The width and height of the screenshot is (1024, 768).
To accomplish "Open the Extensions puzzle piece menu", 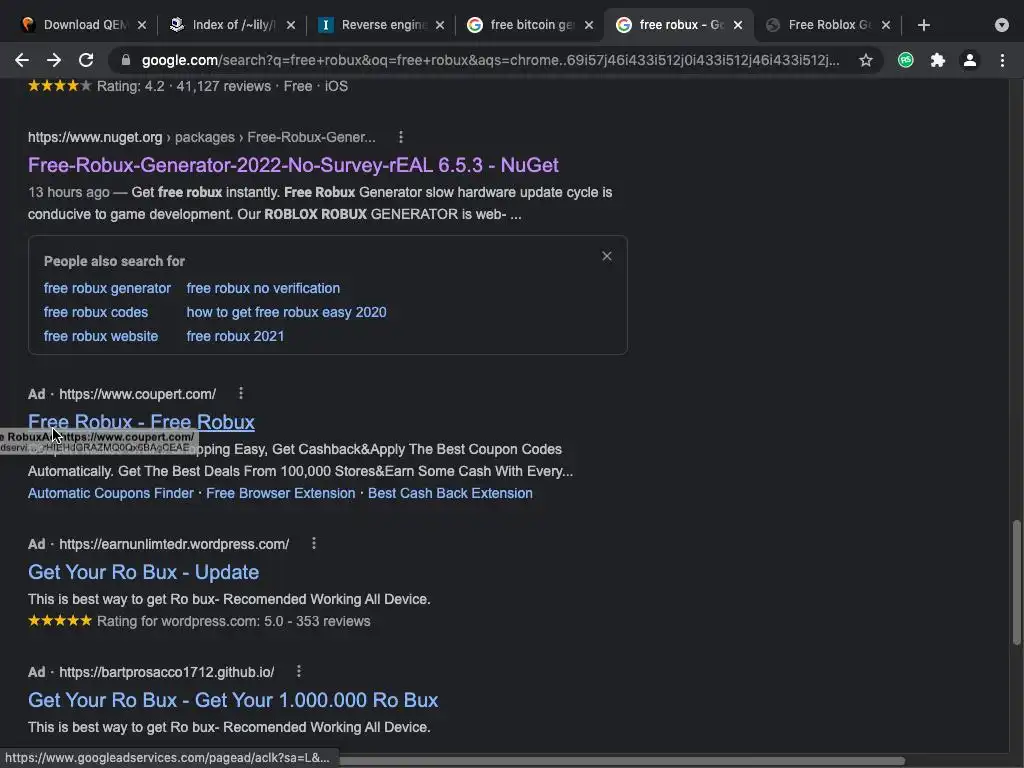I will 937,60.
